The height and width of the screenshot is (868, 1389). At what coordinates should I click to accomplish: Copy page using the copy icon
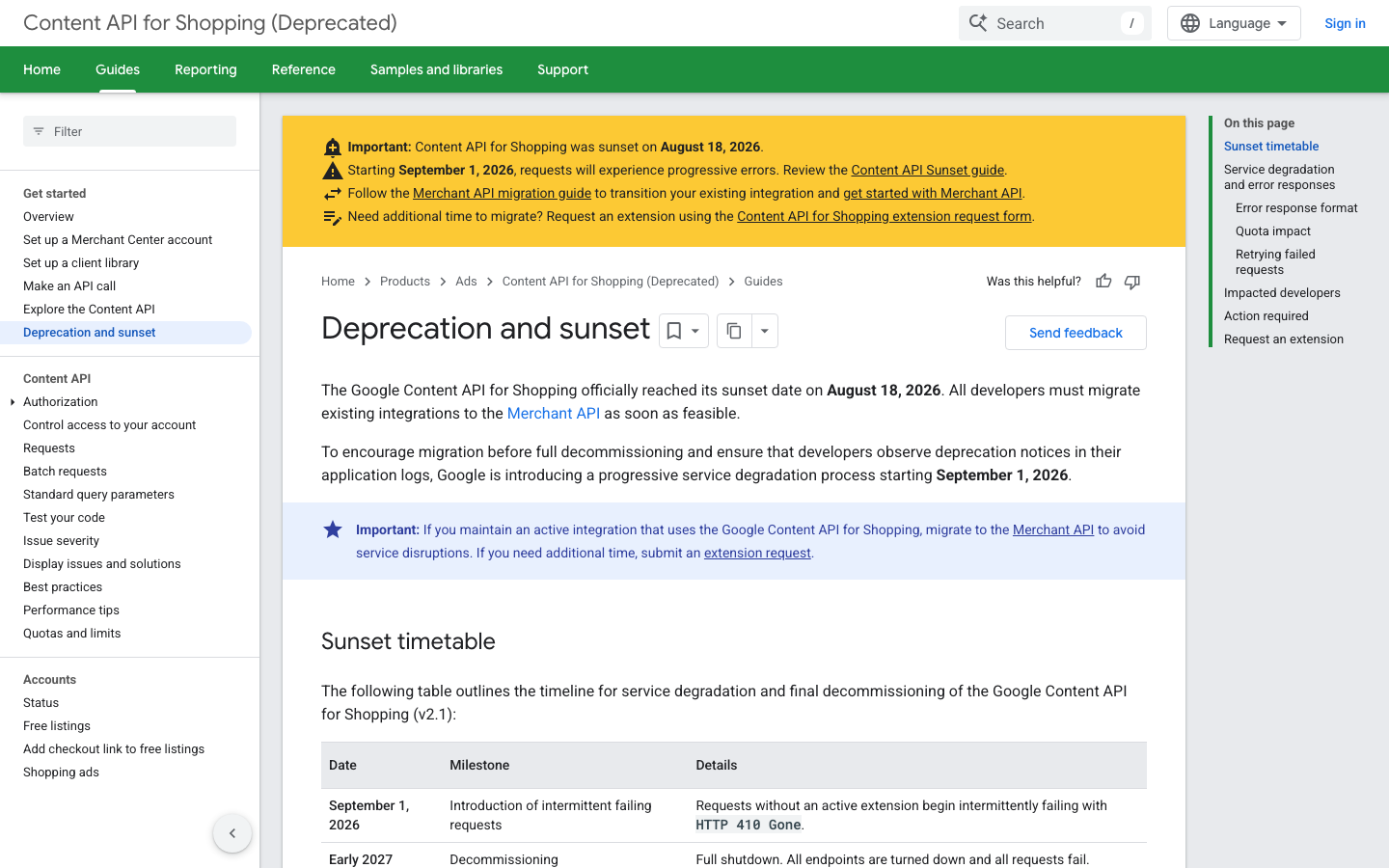[x=734, y=331]
